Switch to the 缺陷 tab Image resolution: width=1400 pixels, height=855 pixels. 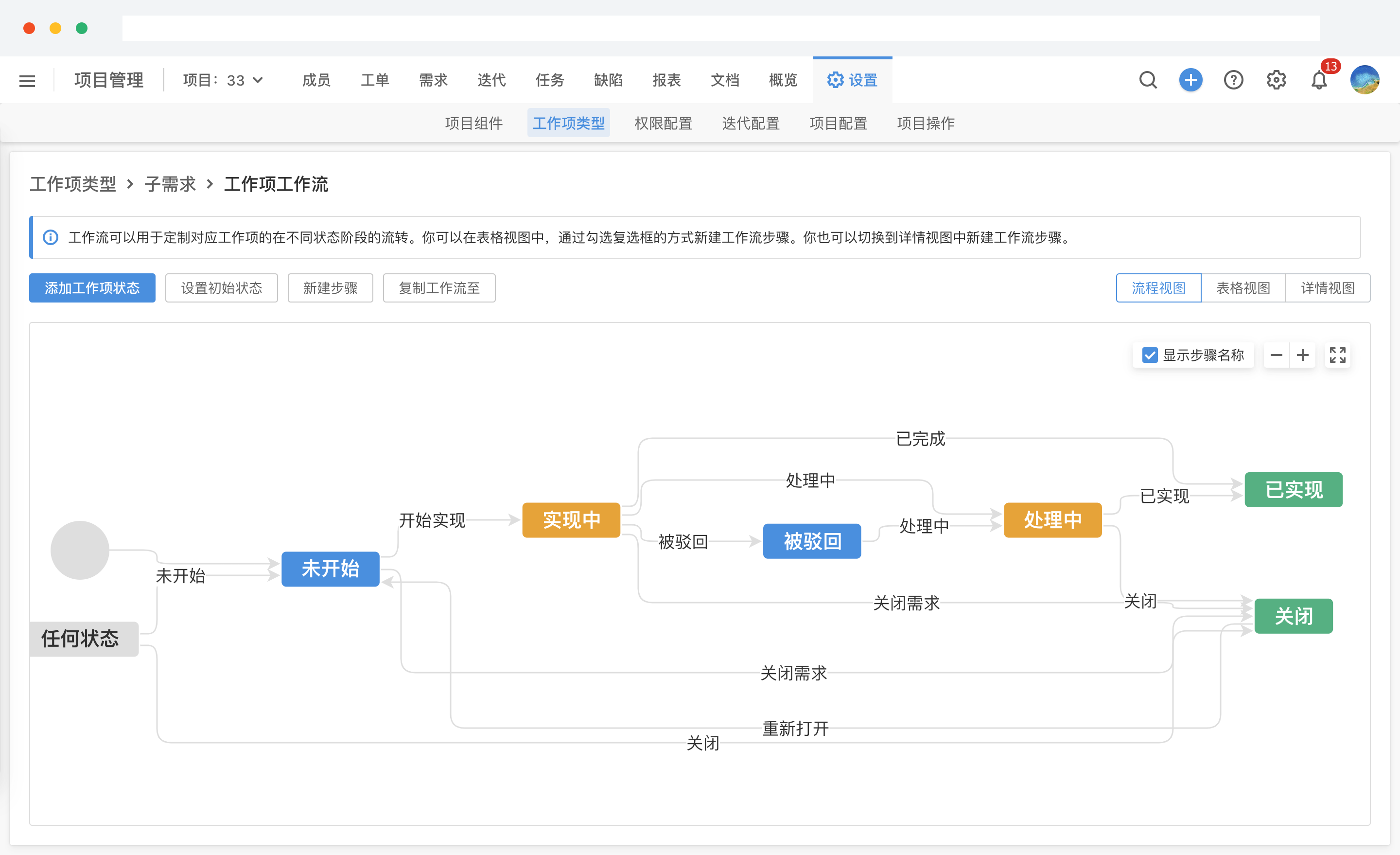pos(608,80)
